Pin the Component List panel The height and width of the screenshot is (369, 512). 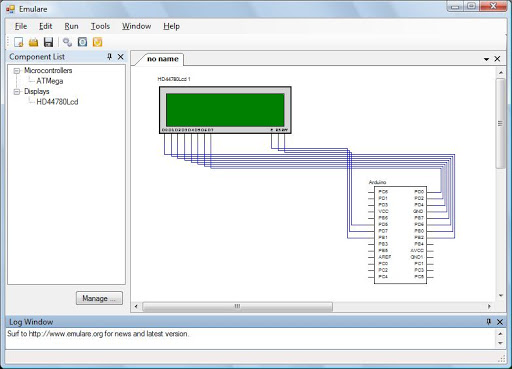(x=109, y=57)
